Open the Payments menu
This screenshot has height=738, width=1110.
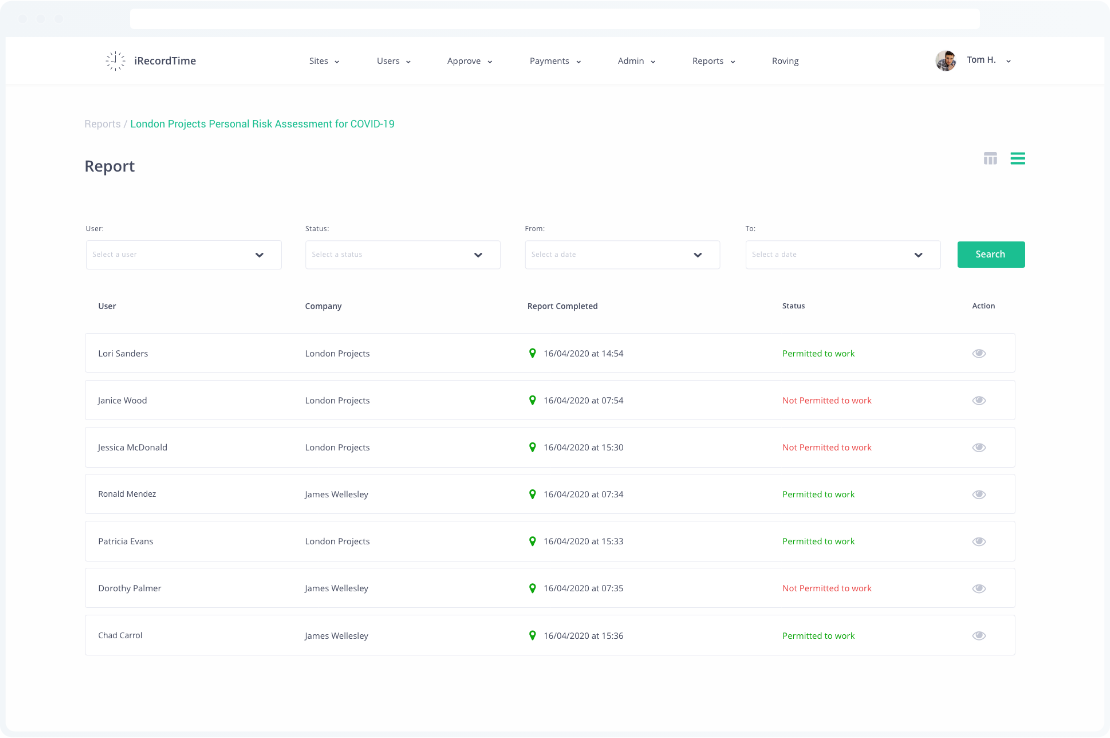555,61
